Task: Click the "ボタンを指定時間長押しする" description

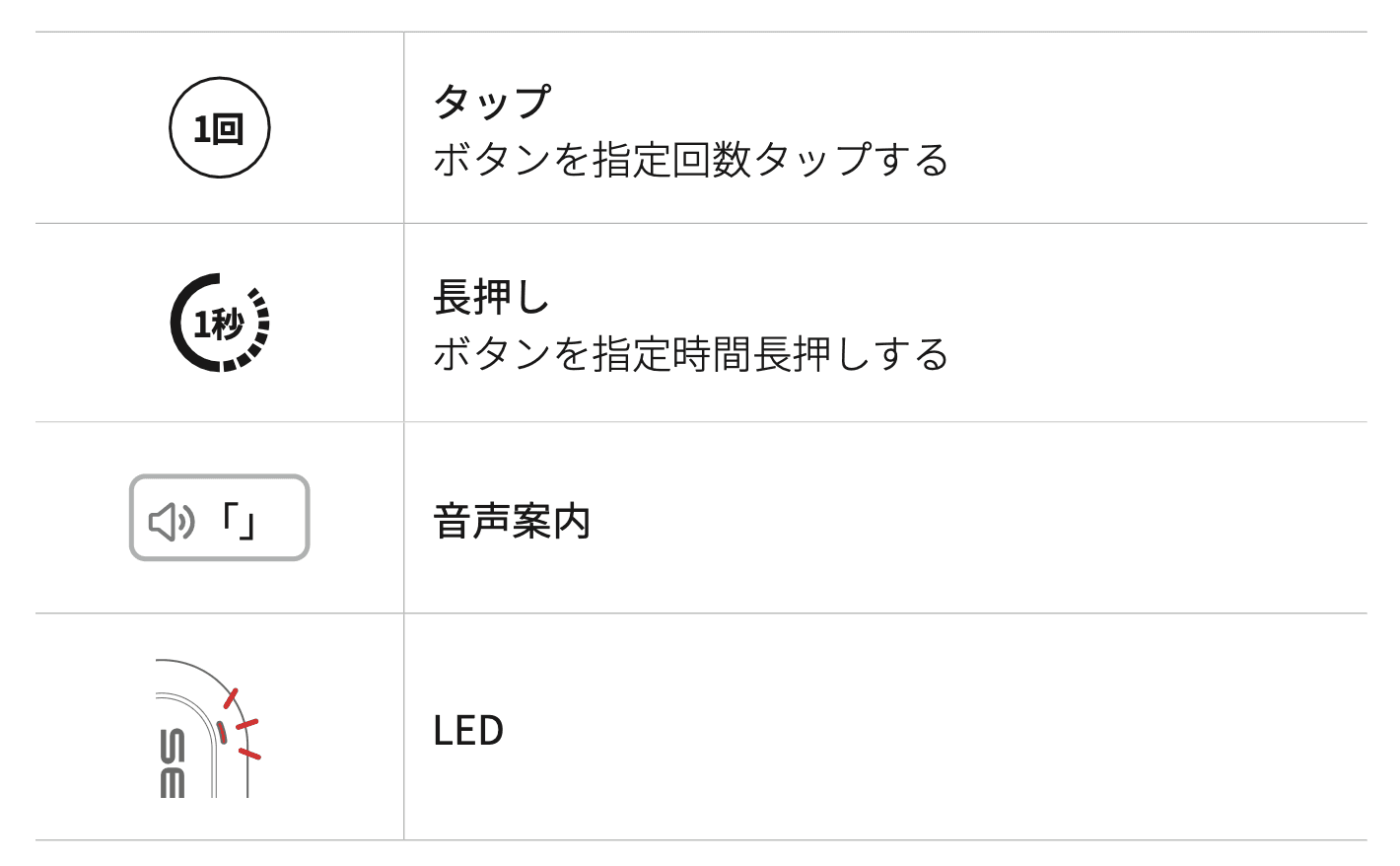Action: [x=690, y=354]
